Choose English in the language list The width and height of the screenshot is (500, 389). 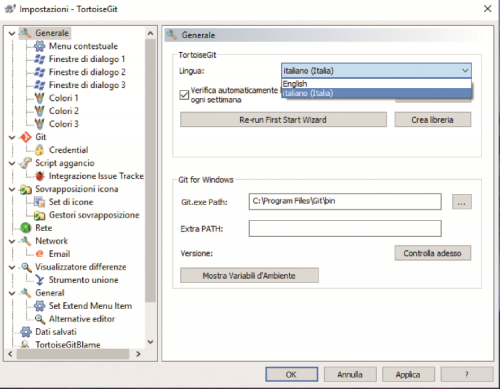(x=376, y=84)
